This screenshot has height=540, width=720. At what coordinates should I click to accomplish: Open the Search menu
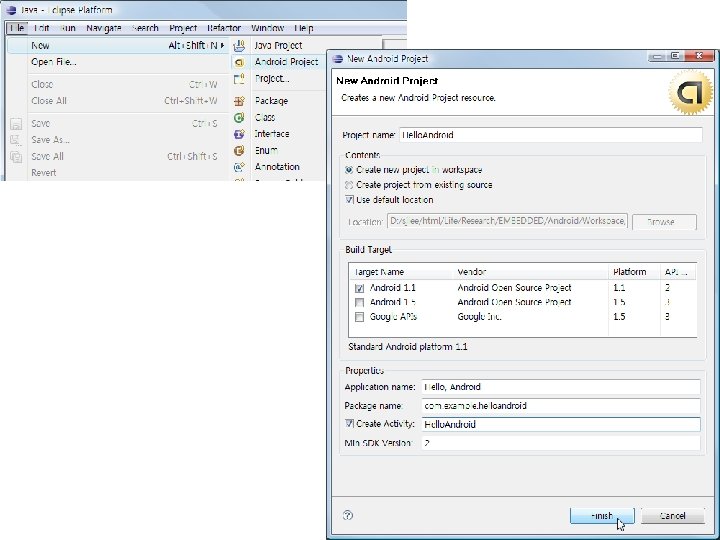point(145,28)
